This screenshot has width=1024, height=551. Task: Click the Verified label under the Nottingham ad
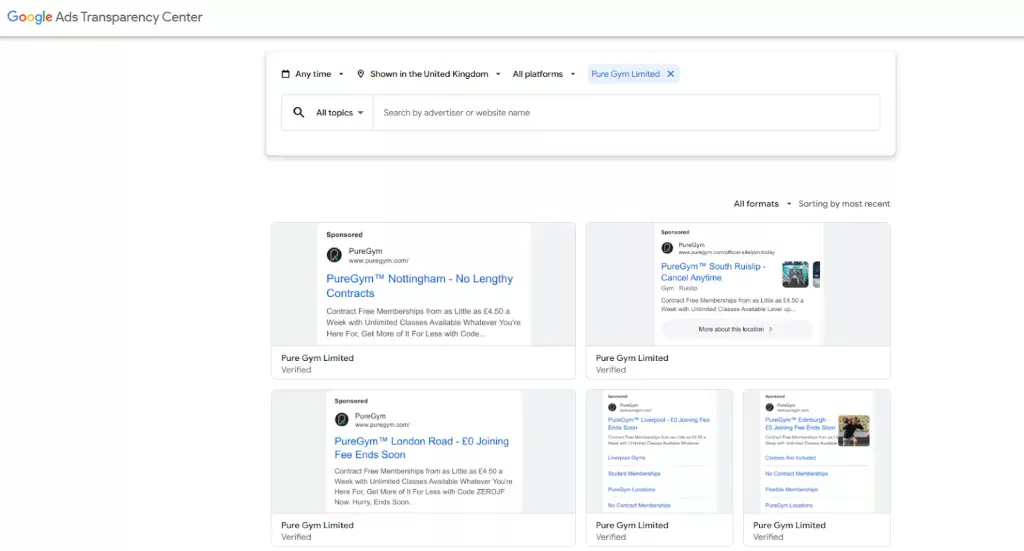tap(296, 370)
